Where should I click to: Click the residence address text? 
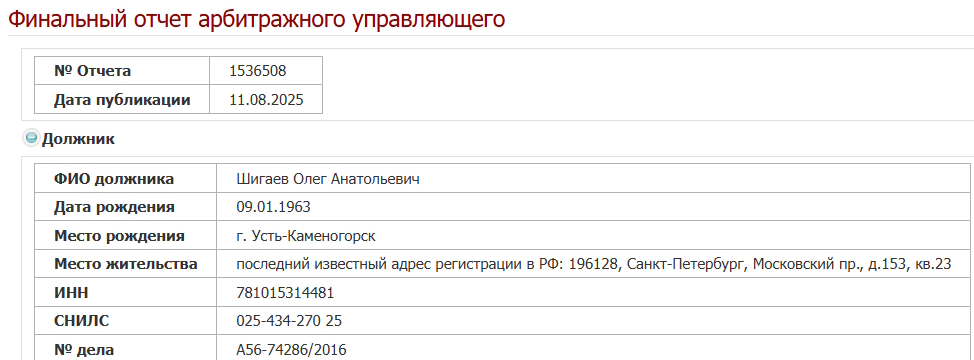coord(594,264)
